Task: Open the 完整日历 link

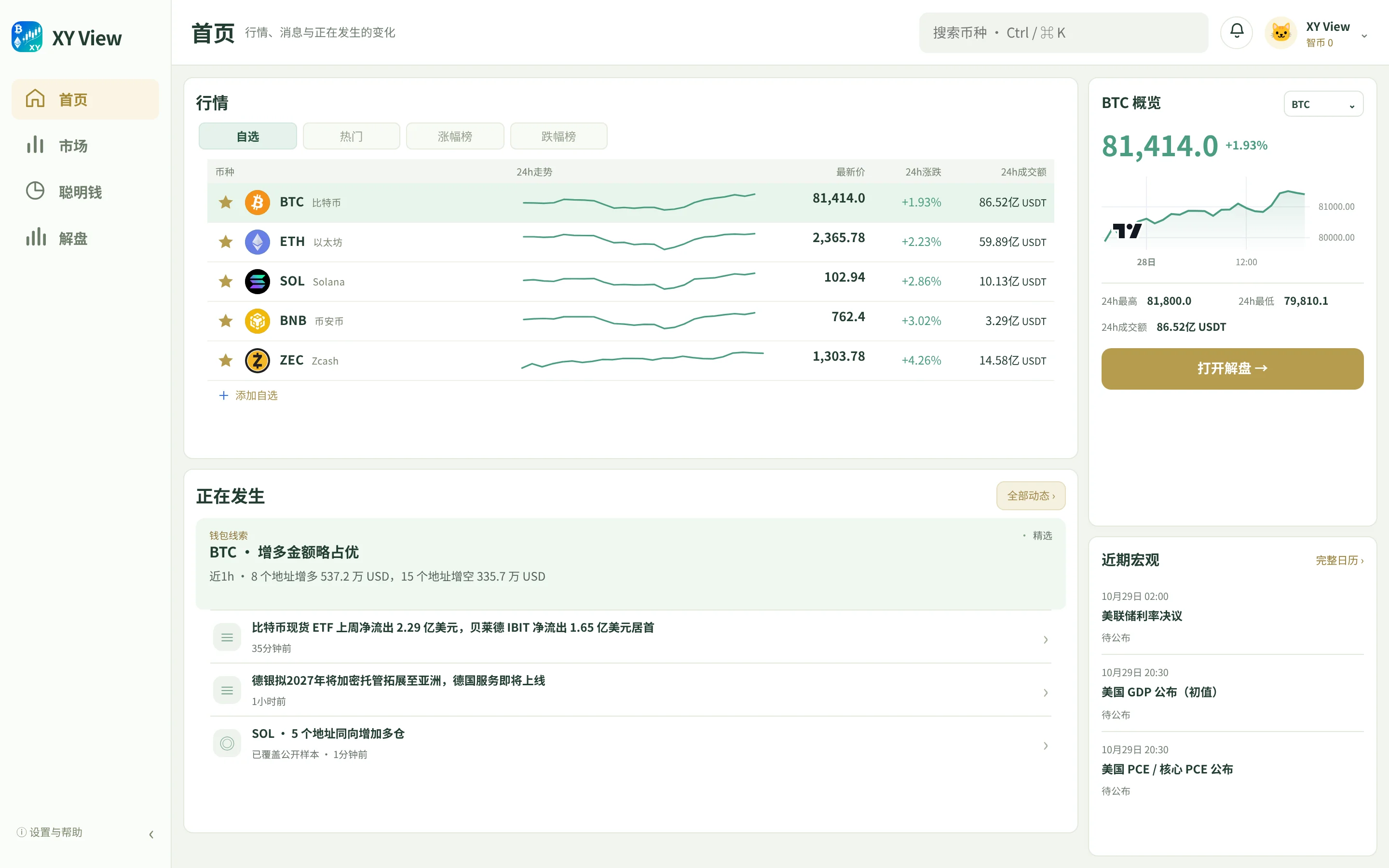Action: click(1339, 560)
